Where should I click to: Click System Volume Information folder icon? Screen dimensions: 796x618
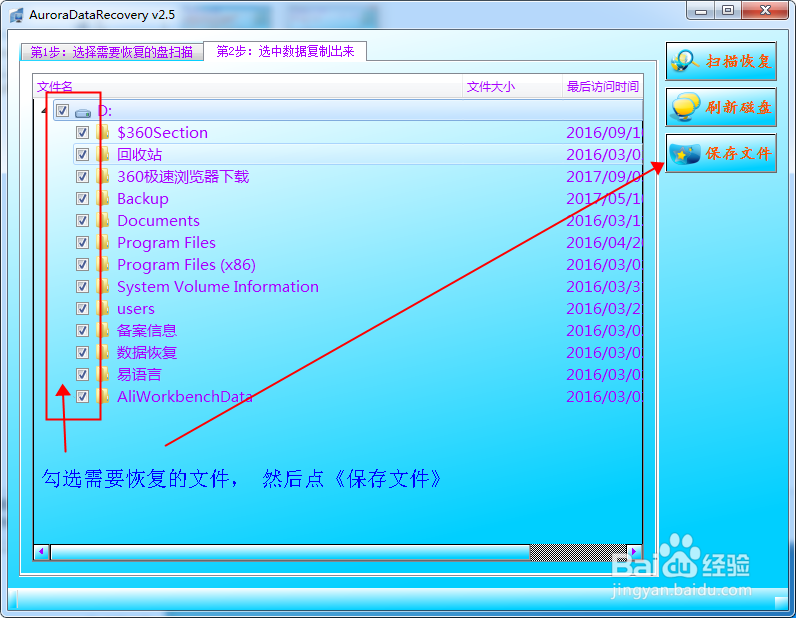click(x=103, y=286)
